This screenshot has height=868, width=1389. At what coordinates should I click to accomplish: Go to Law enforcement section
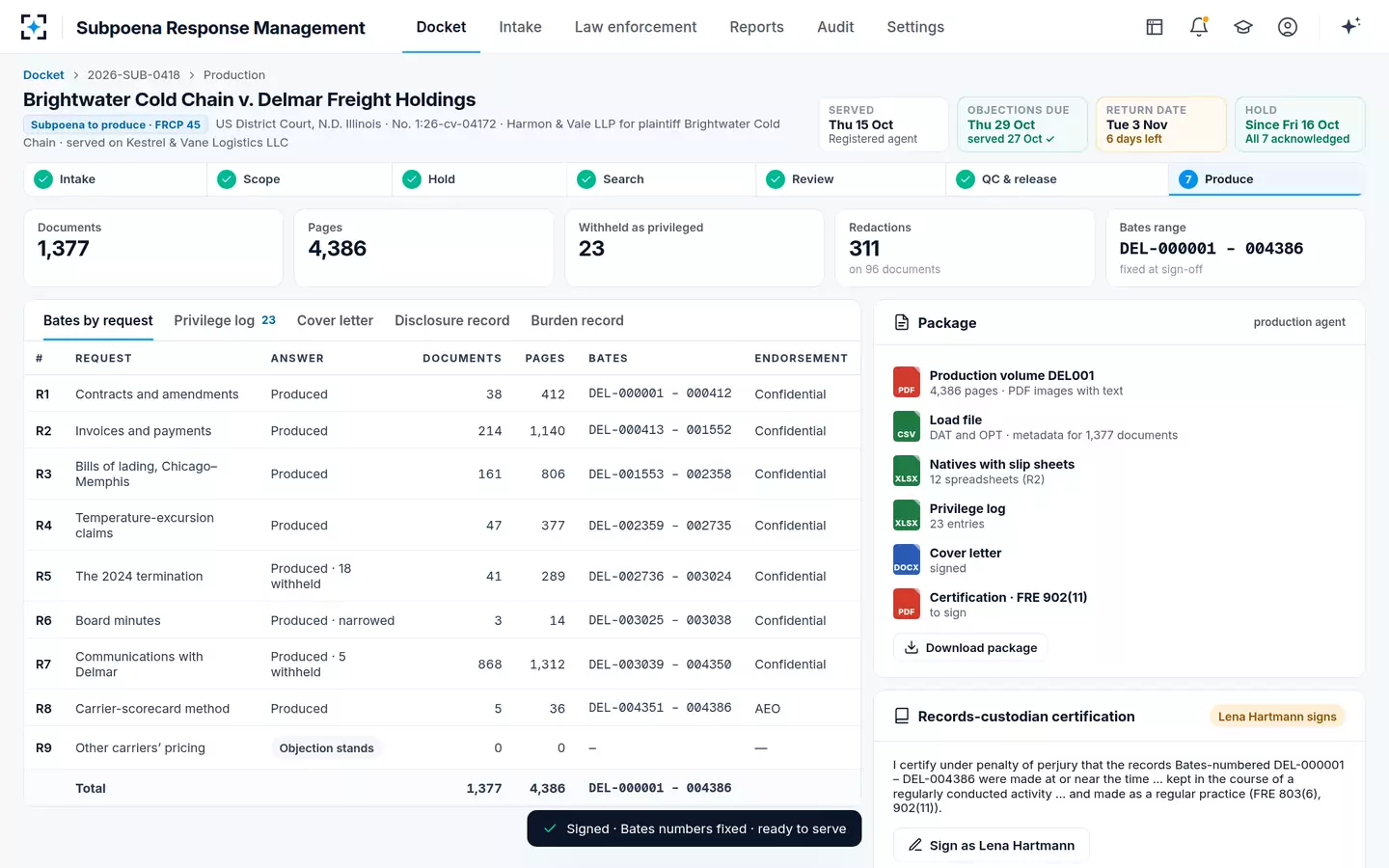636,27
